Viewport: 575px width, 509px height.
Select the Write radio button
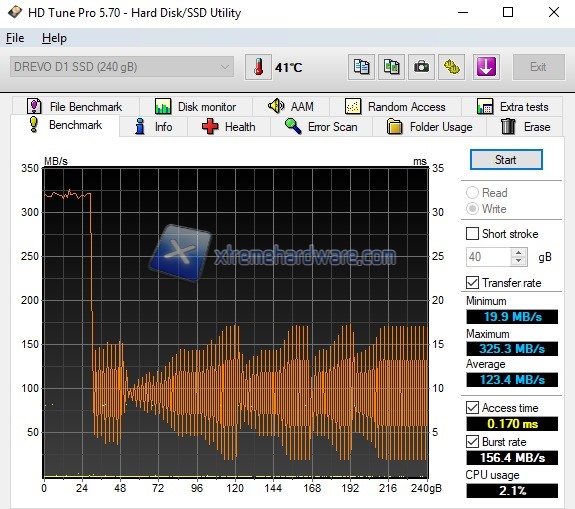472,209
